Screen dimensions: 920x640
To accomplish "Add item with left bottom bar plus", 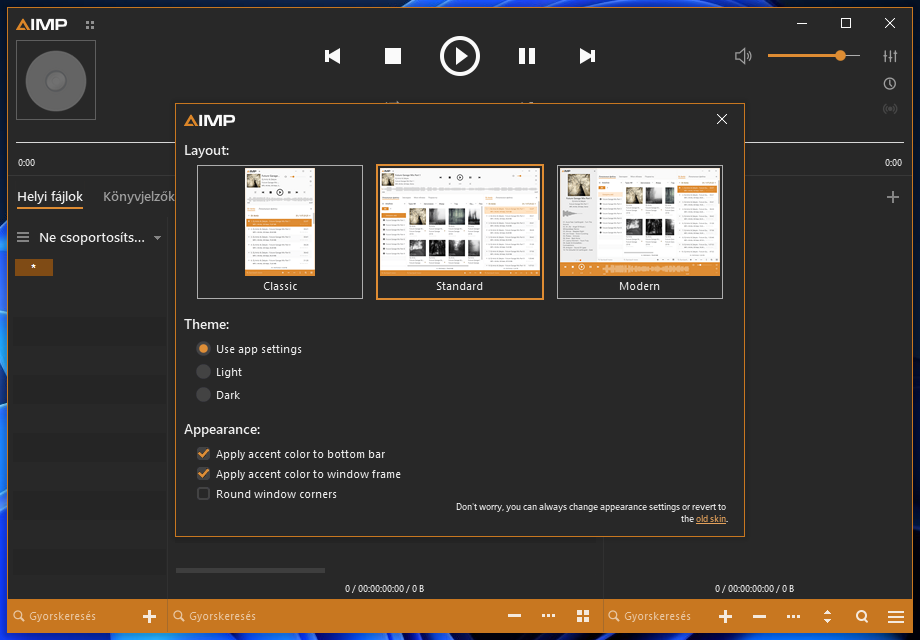I will tap(150, 616).
